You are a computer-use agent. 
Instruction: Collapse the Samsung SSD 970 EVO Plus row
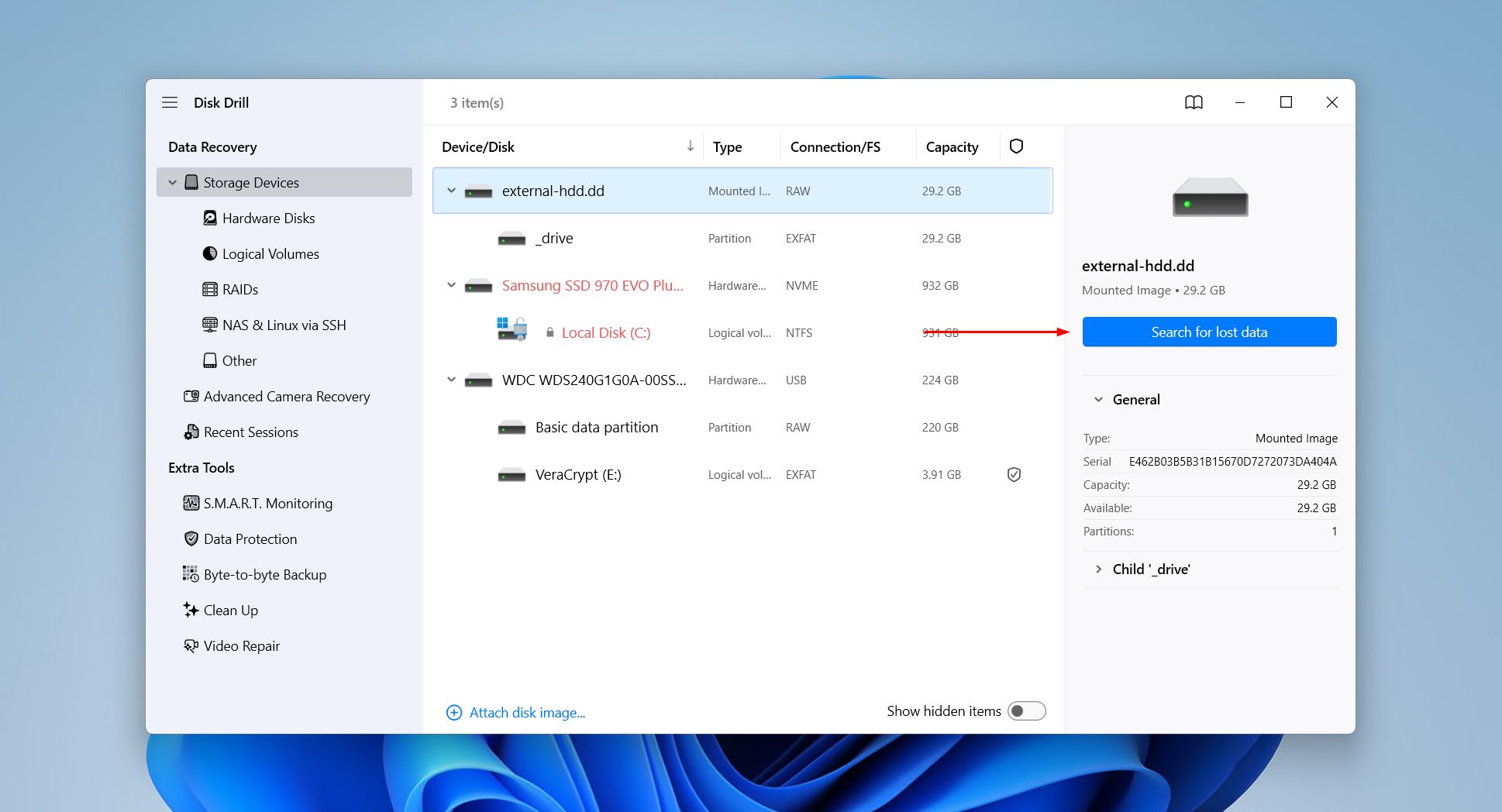pos(451,285)
